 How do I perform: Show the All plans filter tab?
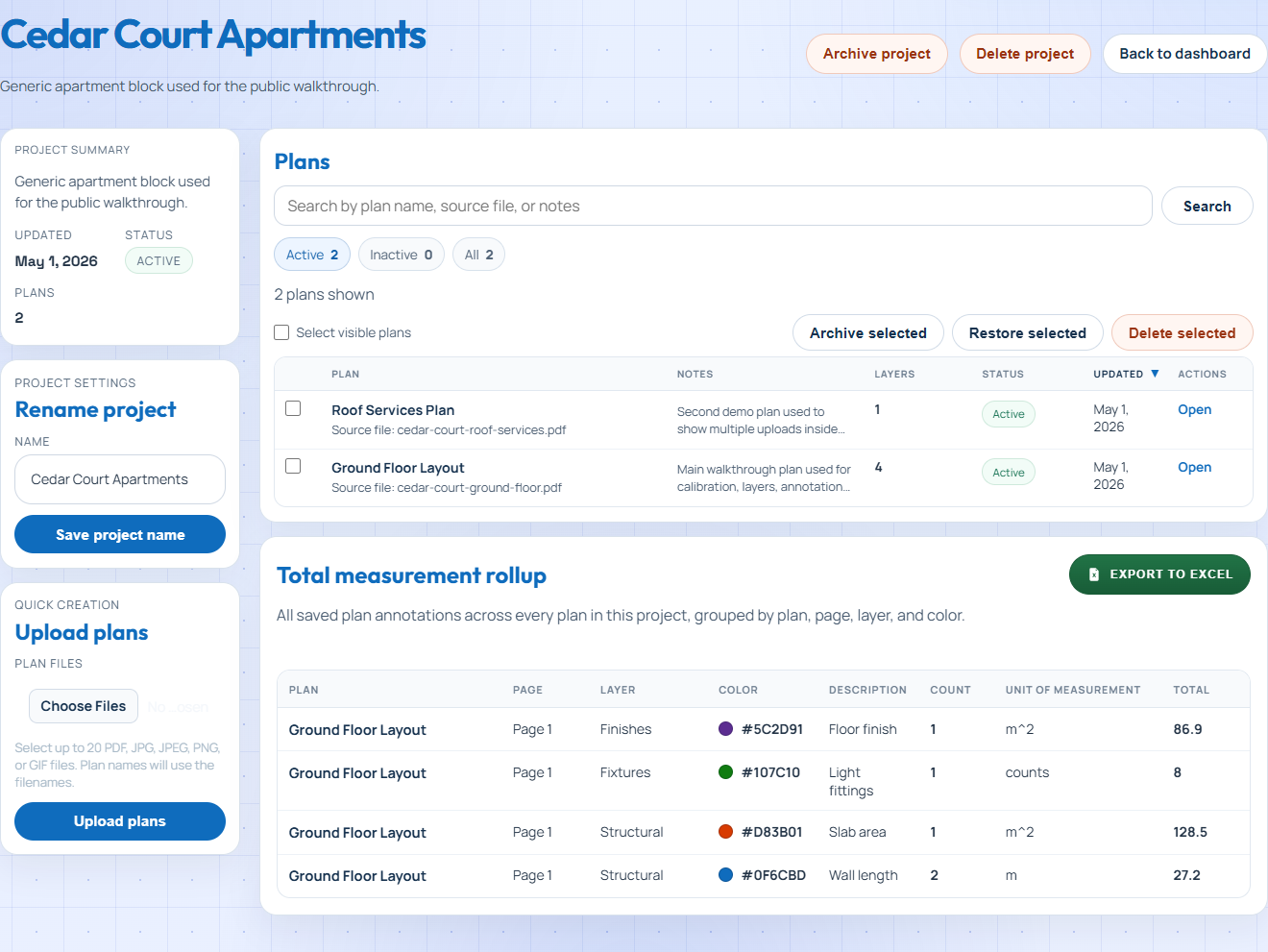point(478,255)
